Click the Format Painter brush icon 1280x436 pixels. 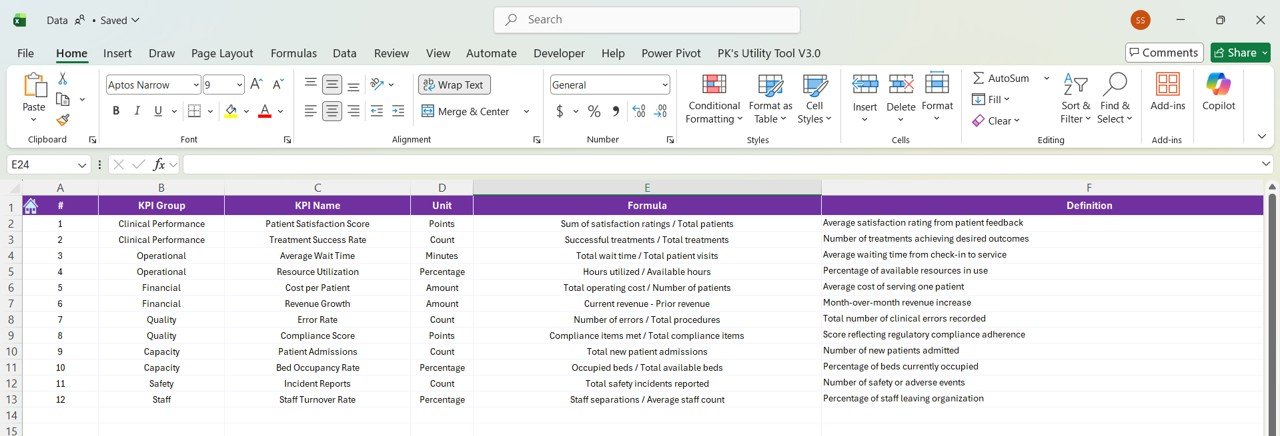[63, 120]
